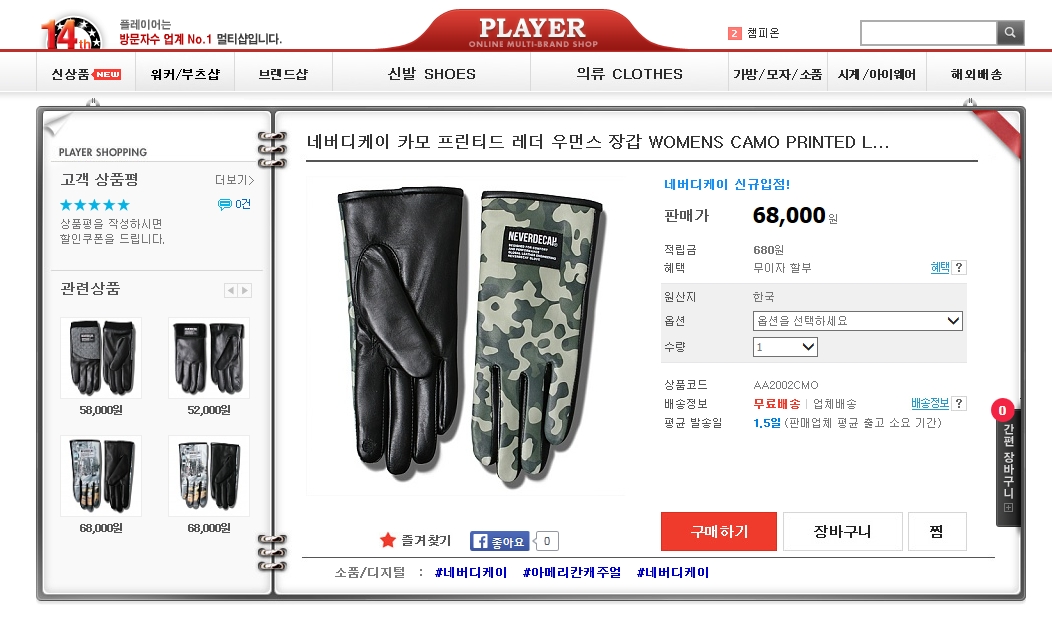Click the Facebook 좋아요 like button

point(499,541)
